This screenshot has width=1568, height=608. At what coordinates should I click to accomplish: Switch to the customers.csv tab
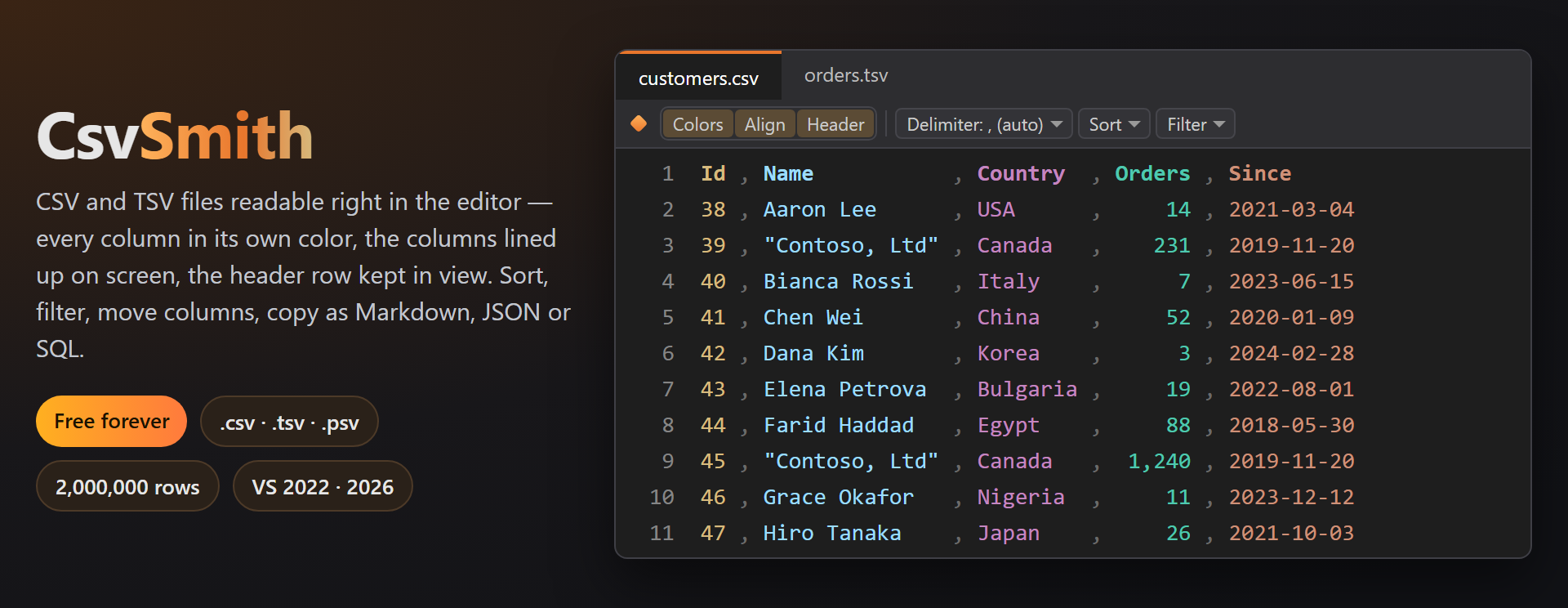698,78
